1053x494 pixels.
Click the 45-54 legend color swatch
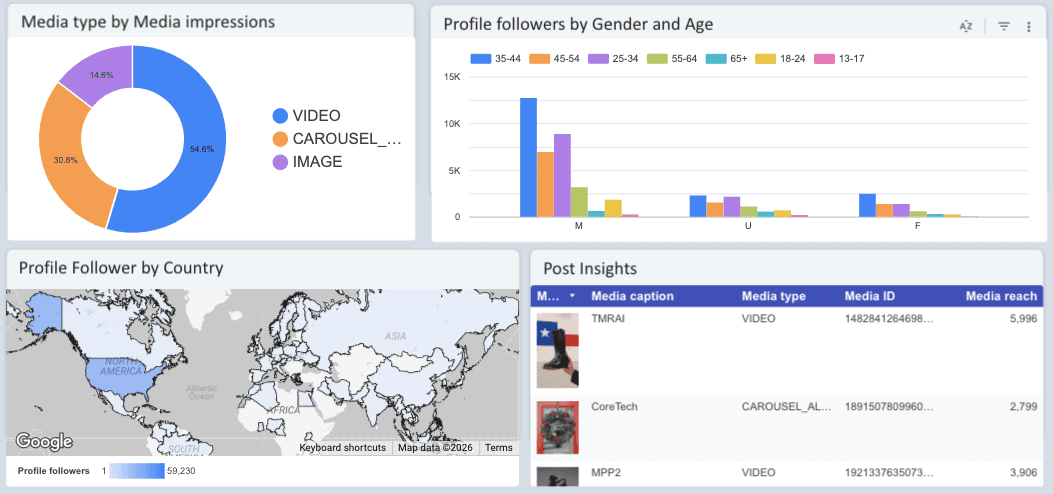539,59
